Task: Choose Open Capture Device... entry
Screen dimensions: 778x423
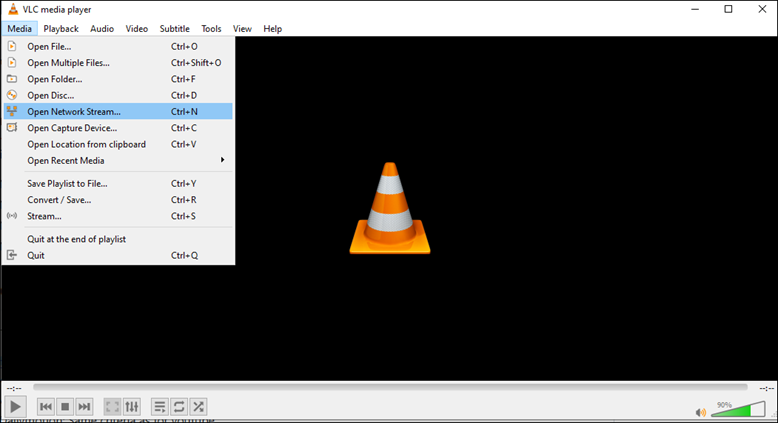Action: 118,128
